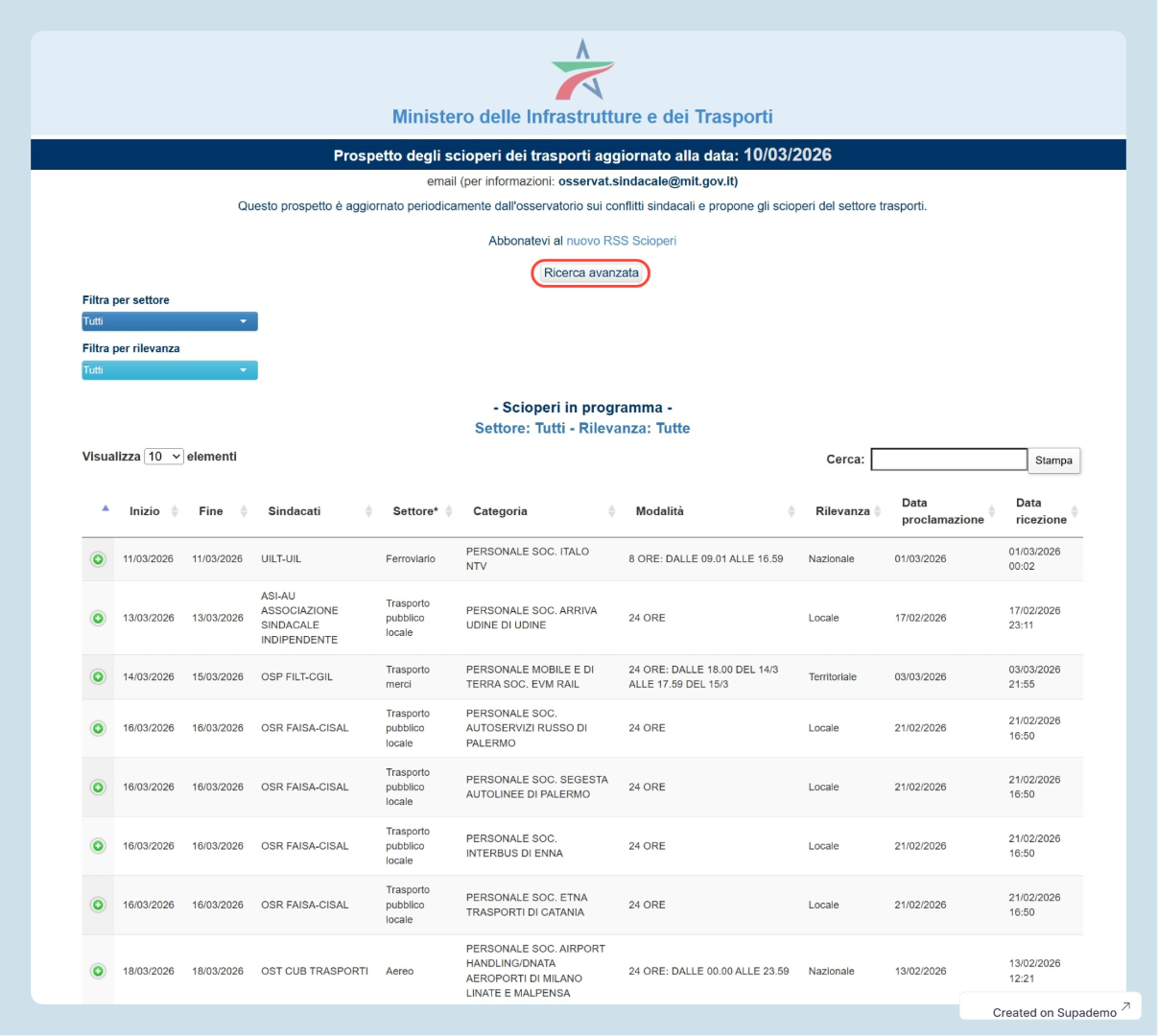Click the Created on Supademo badge
The image size is (1158, 1036).
click(1051, 1007)
